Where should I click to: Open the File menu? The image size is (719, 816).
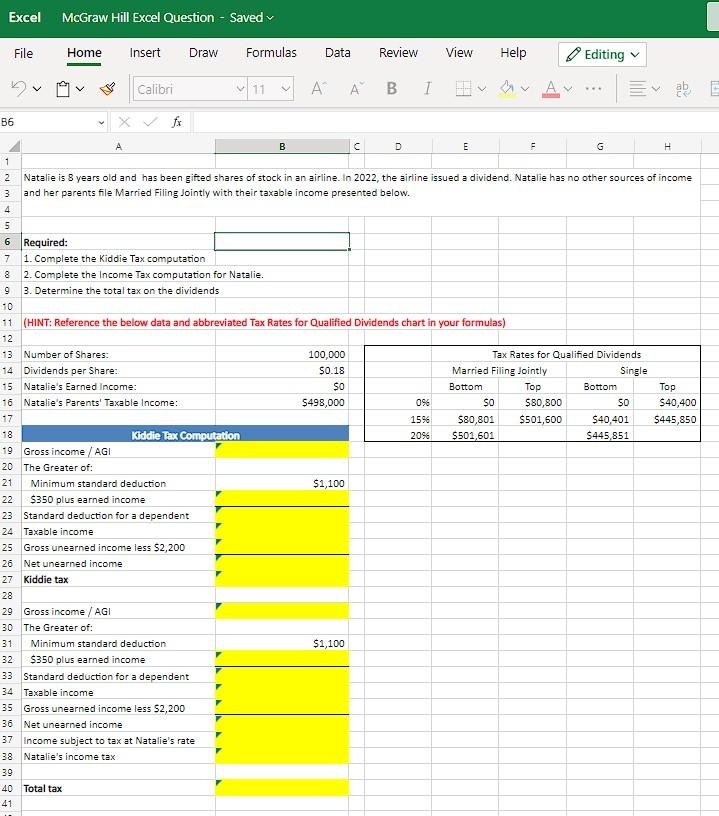23,53
